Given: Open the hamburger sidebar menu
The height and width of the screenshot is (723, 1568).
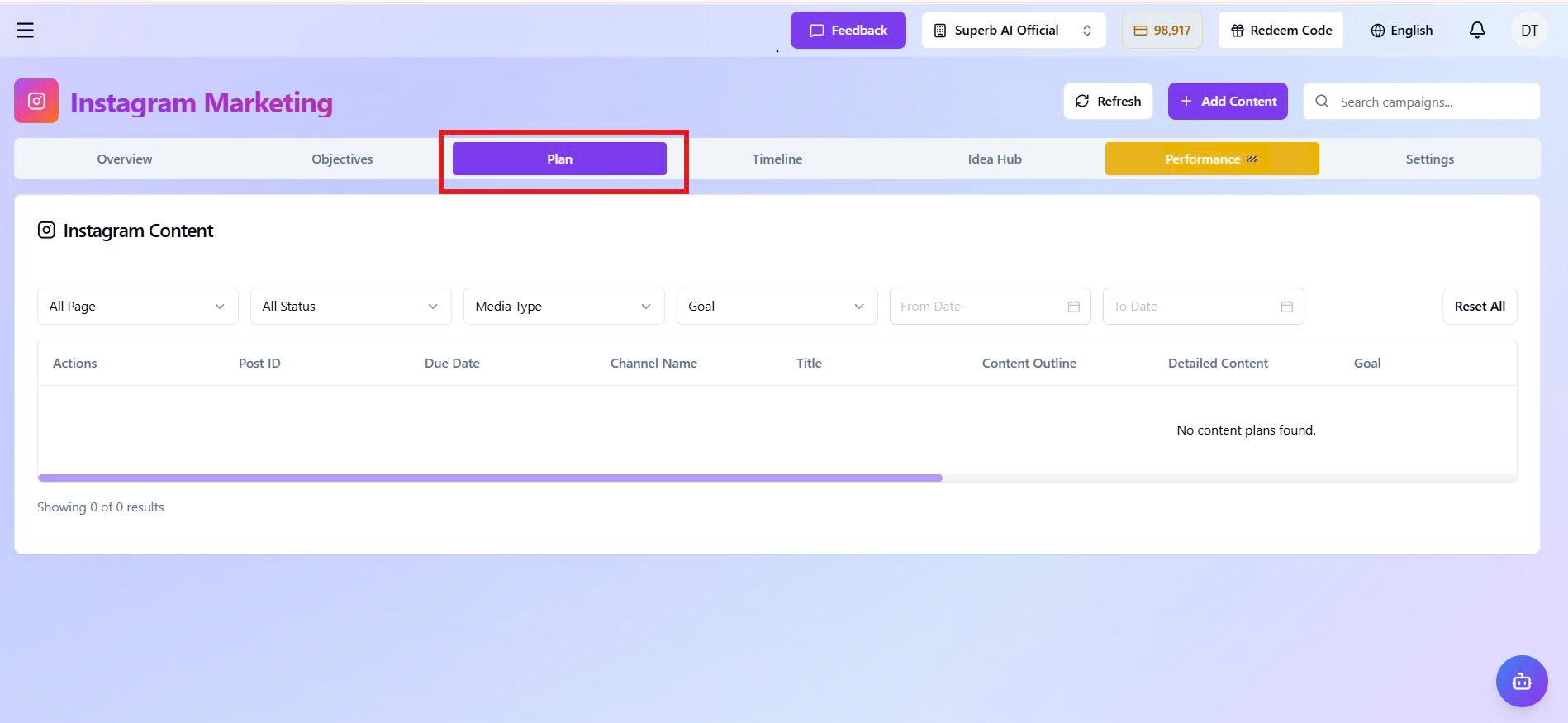Looking at the screenshot, I should [26, 31].
